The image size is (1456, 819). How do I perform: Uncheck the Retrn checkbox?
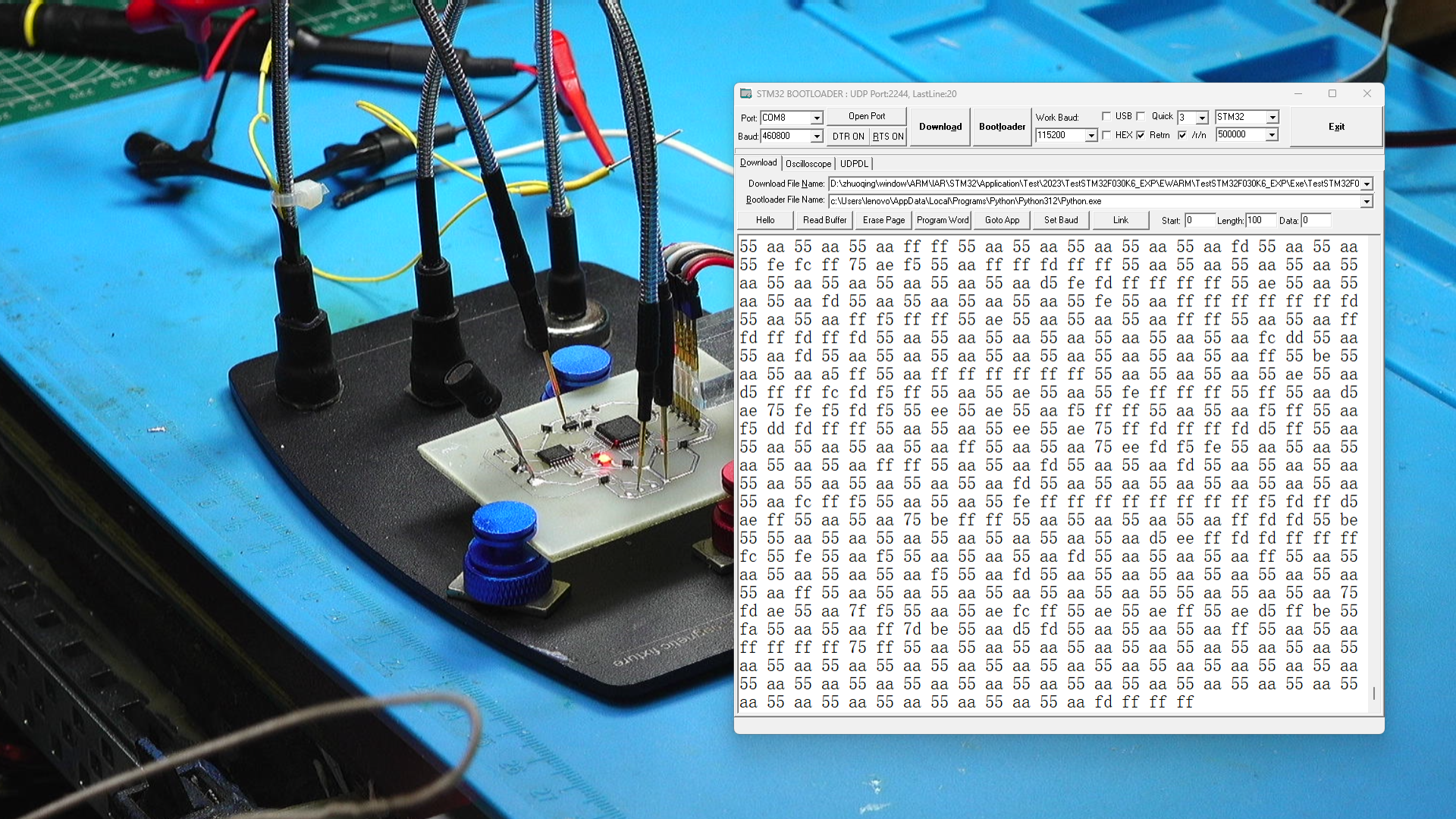tap(1141, 135)
